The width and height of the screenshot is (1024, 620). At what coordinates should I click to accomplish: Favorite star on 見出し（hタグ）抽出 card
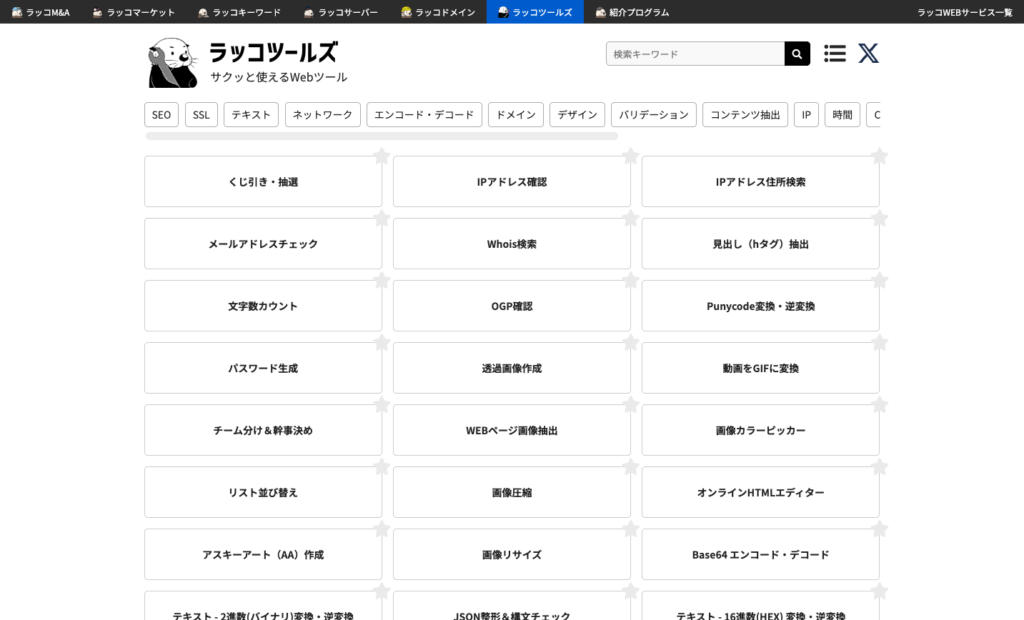[879, 218]
